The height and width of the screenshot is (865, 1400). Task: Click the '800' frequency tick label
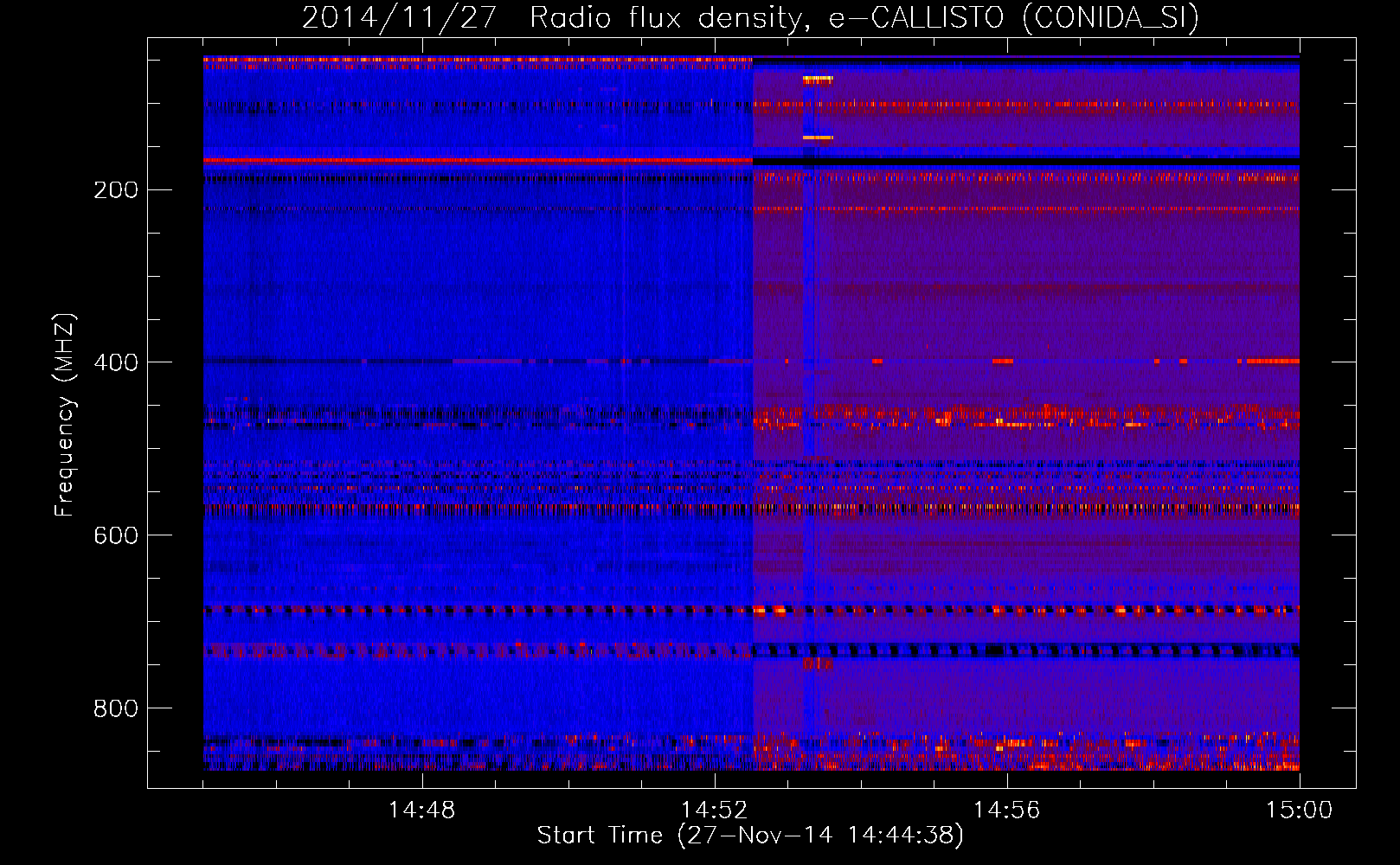point(116,708)
